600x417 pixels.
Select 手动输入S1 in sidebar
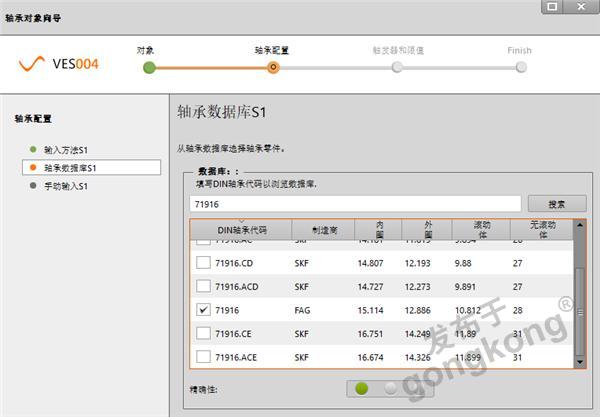pos(66,186)
